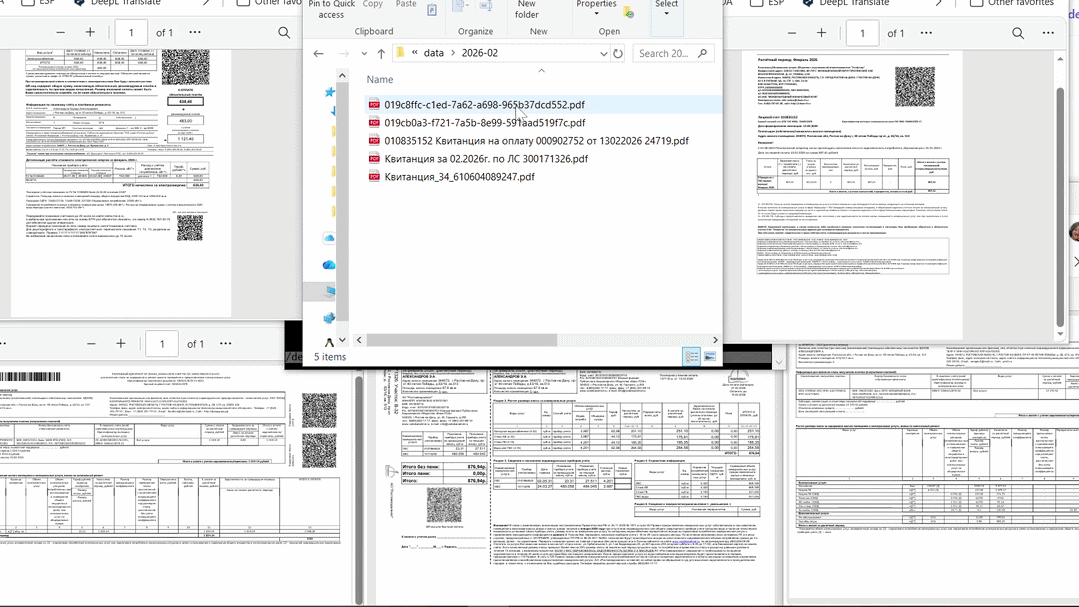Click Rename icon in Organize group
The image size is (1079, 607).
[x=486, y=6]
